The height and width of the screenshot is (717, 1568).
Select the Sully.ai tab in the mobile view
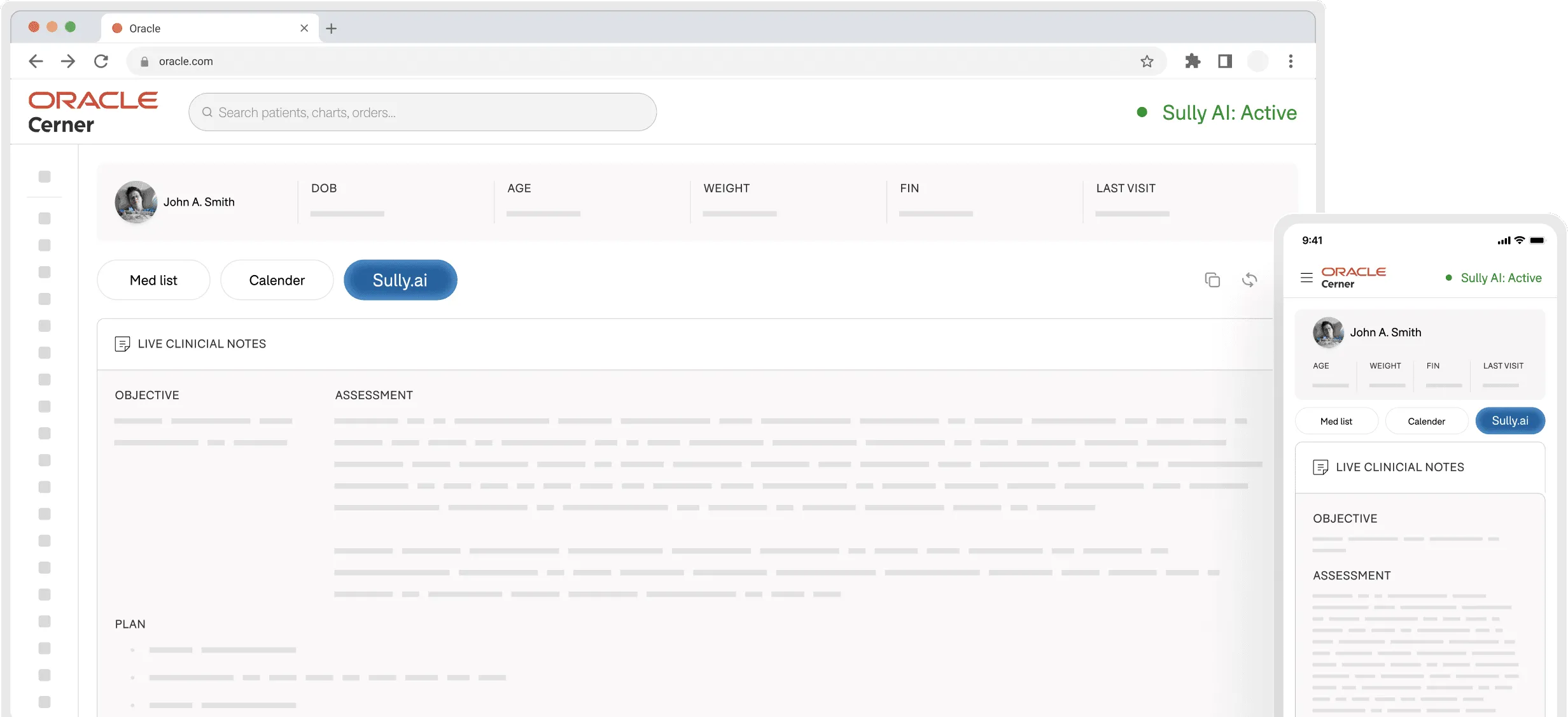pos(1510,421)
